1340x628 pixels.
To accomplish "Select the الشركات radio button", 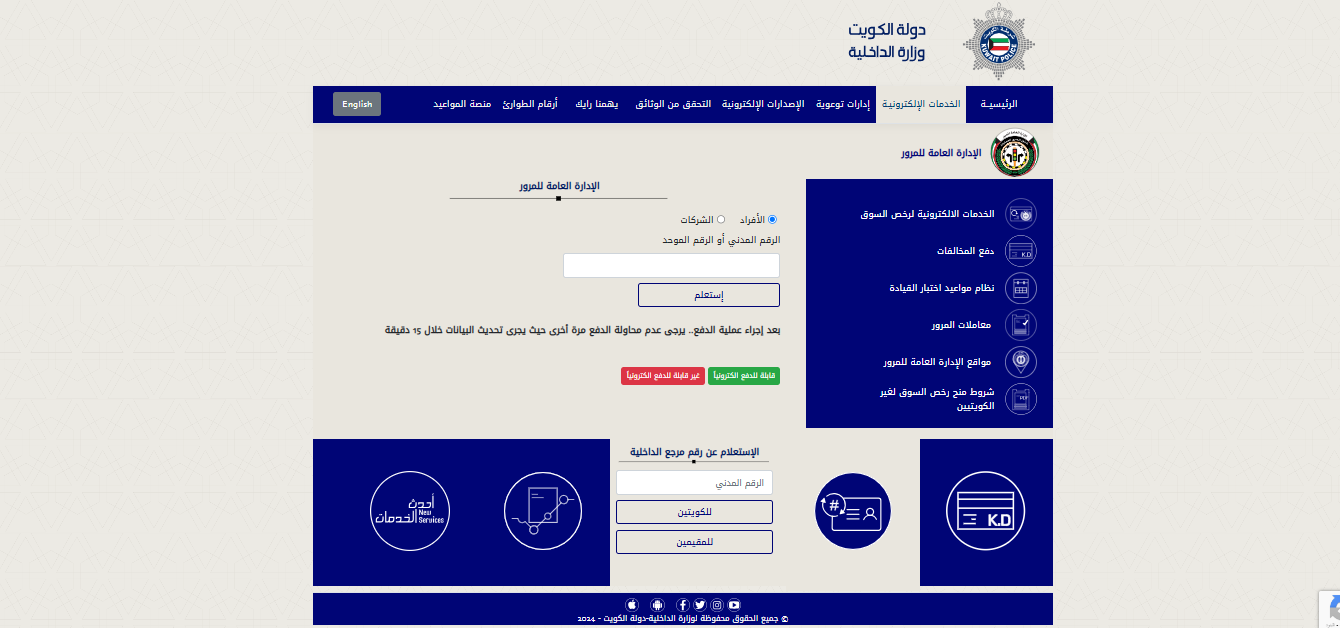I will (721, 219).
